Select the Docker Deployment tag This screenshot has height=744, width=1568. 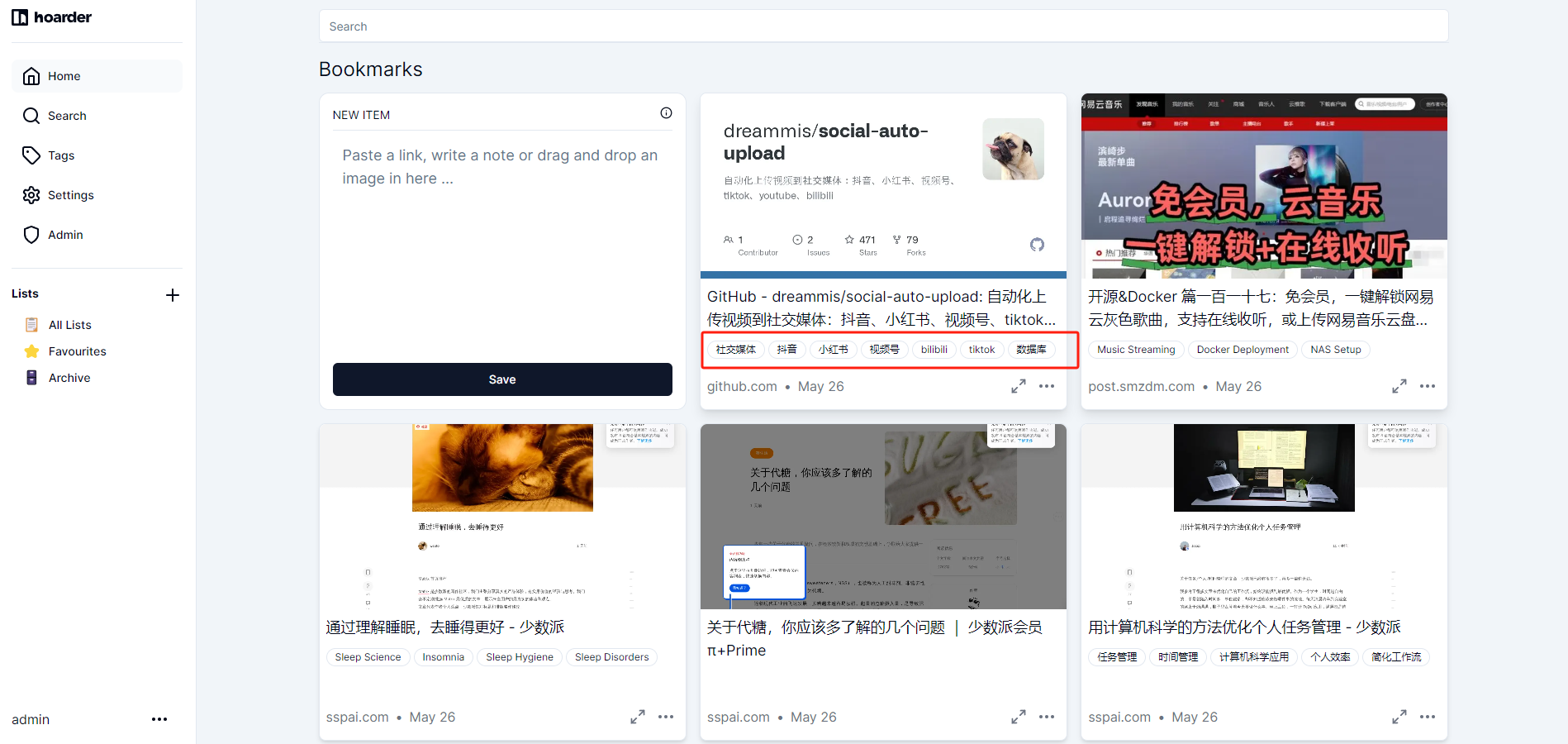point(1242,350)
